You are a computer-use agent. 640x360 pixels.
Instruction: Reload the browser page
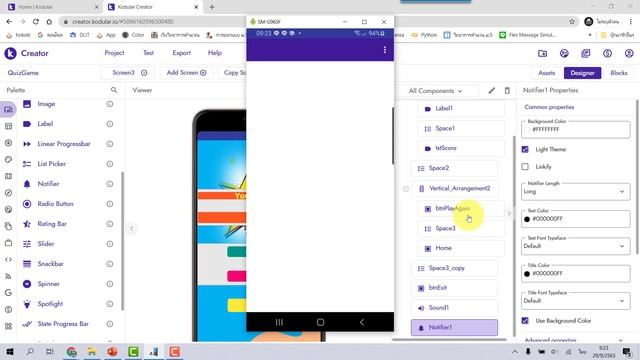(x=36, y=22)
